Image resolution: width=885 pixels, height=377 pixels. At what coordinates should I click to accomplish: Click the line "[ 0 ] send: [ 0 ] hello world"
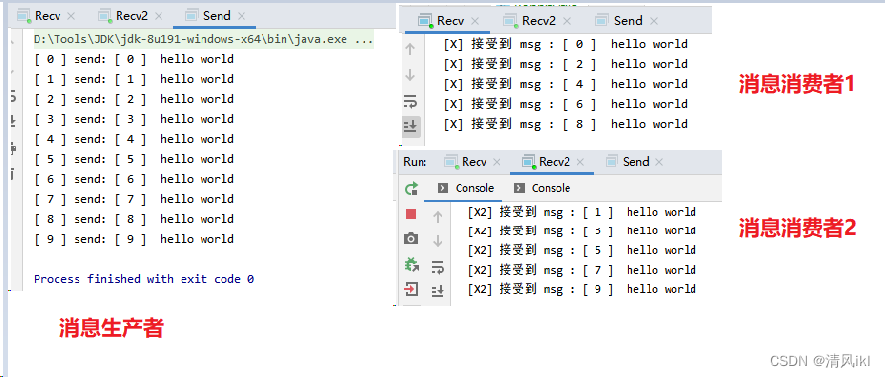[134, 59]
